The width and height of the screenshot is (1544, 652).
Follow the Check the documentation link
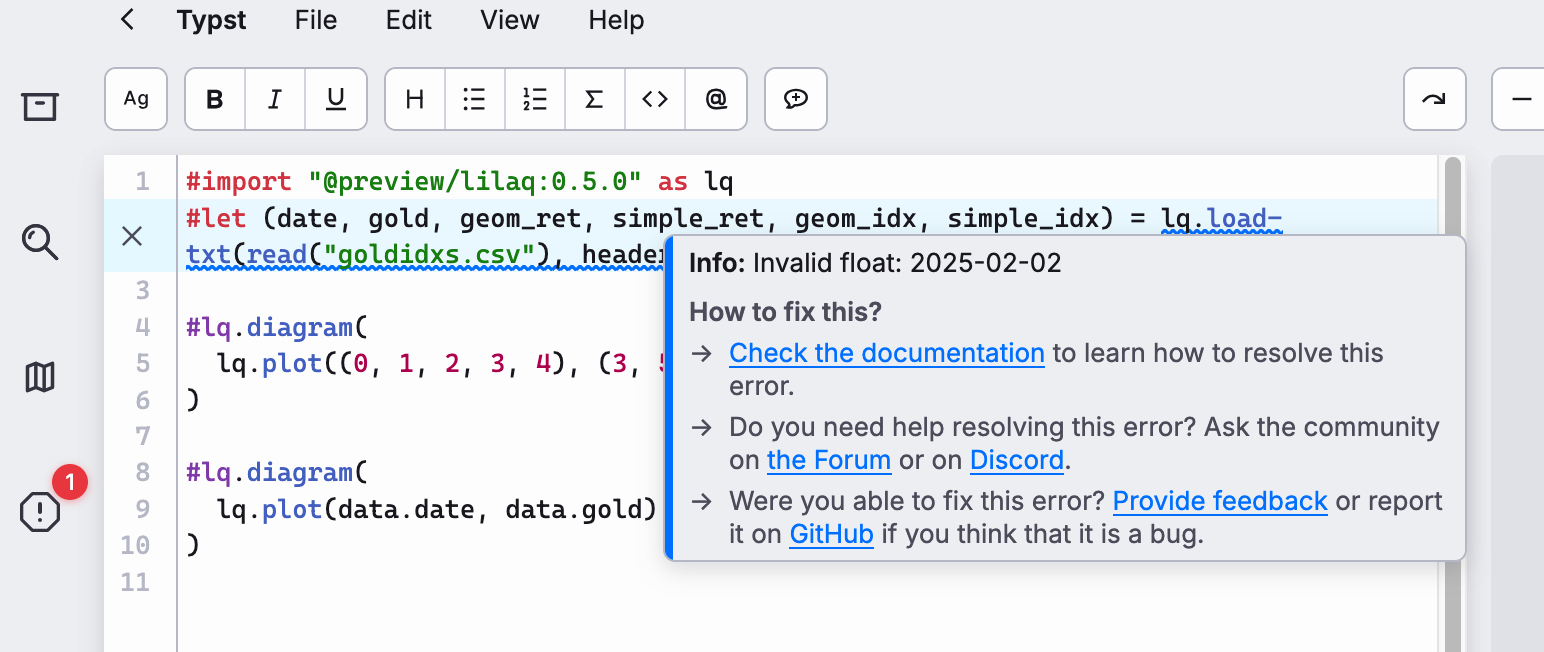point(886,353)
